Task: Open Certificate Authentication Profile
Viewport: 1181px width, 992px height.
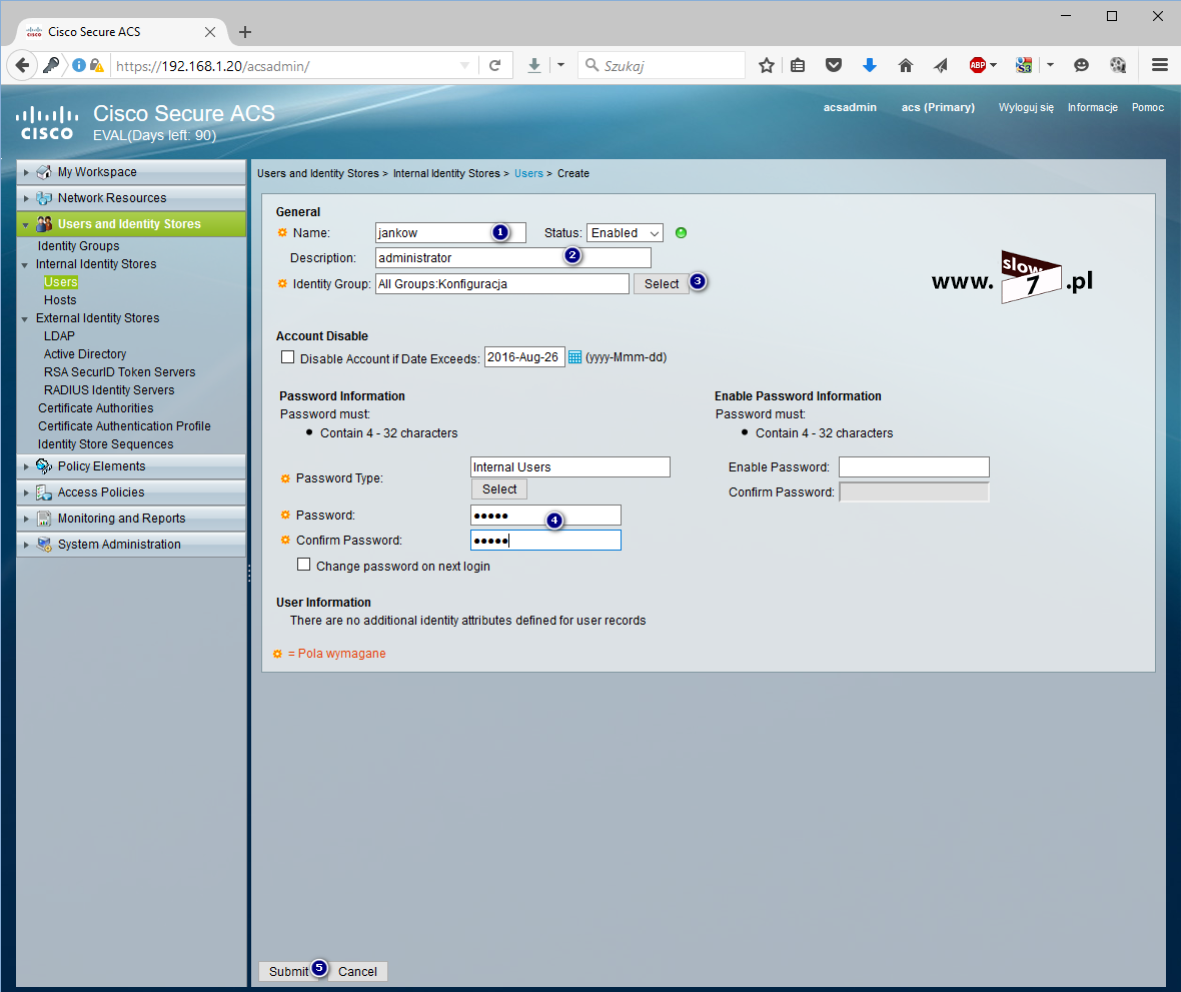Action: (124, 426)
